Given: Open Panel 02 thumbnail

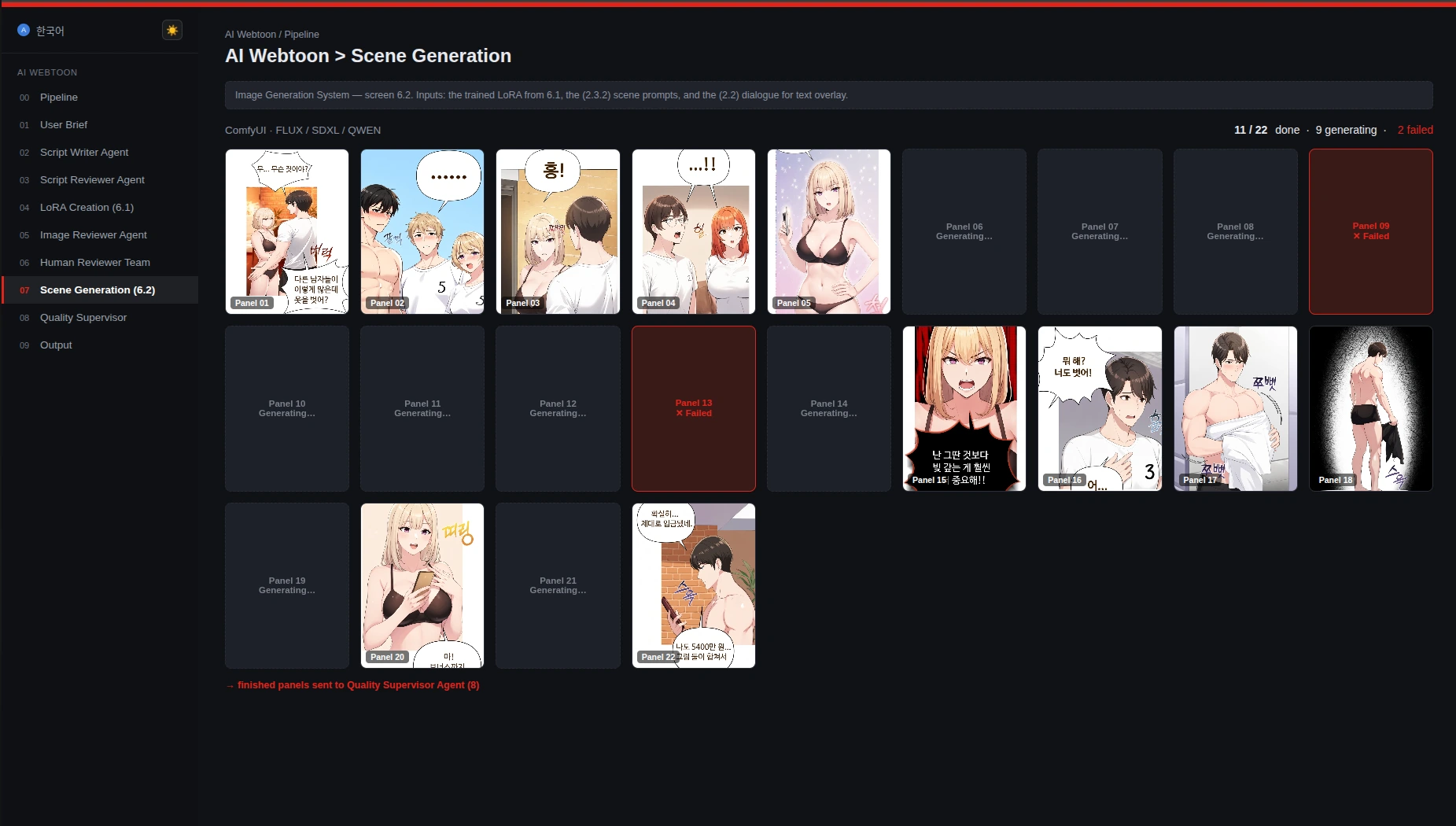Looking at the screenshot, I should [422, 231].
